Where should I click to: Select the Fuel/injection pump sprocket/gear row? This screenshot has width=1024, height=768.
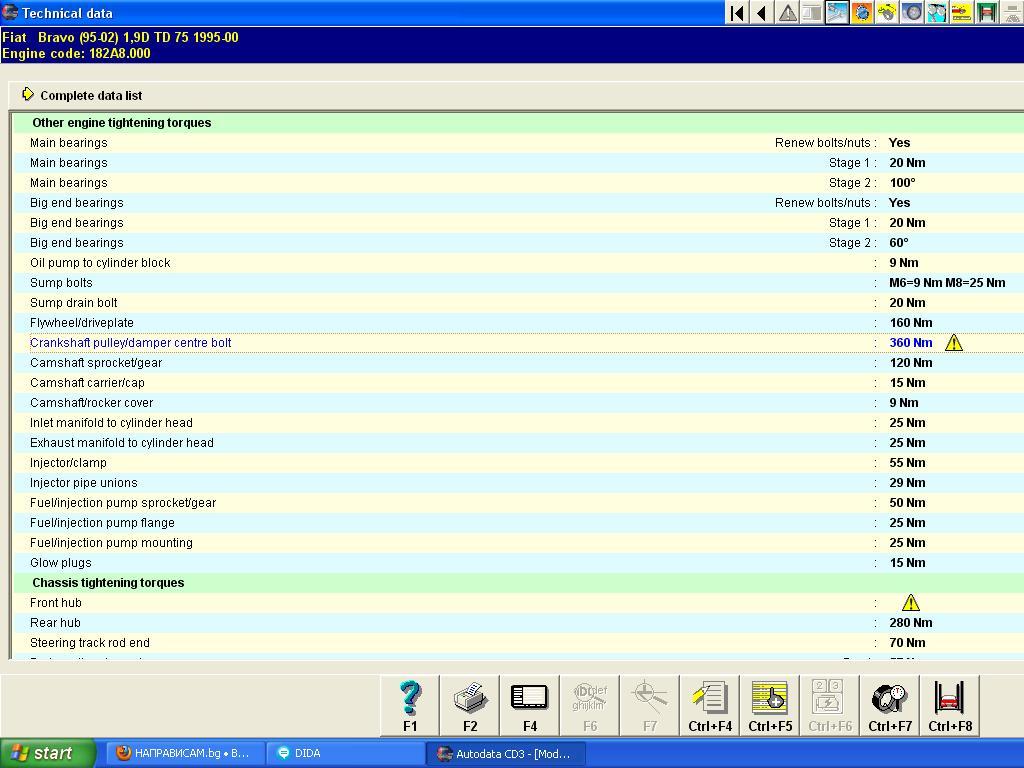pyautogui.click(x=519, y=503)
